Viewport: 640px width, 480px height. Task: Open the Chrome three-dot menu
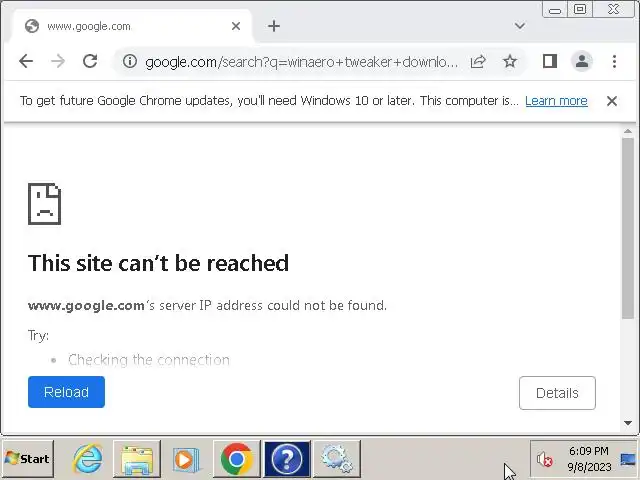click(x=614, y=62)
